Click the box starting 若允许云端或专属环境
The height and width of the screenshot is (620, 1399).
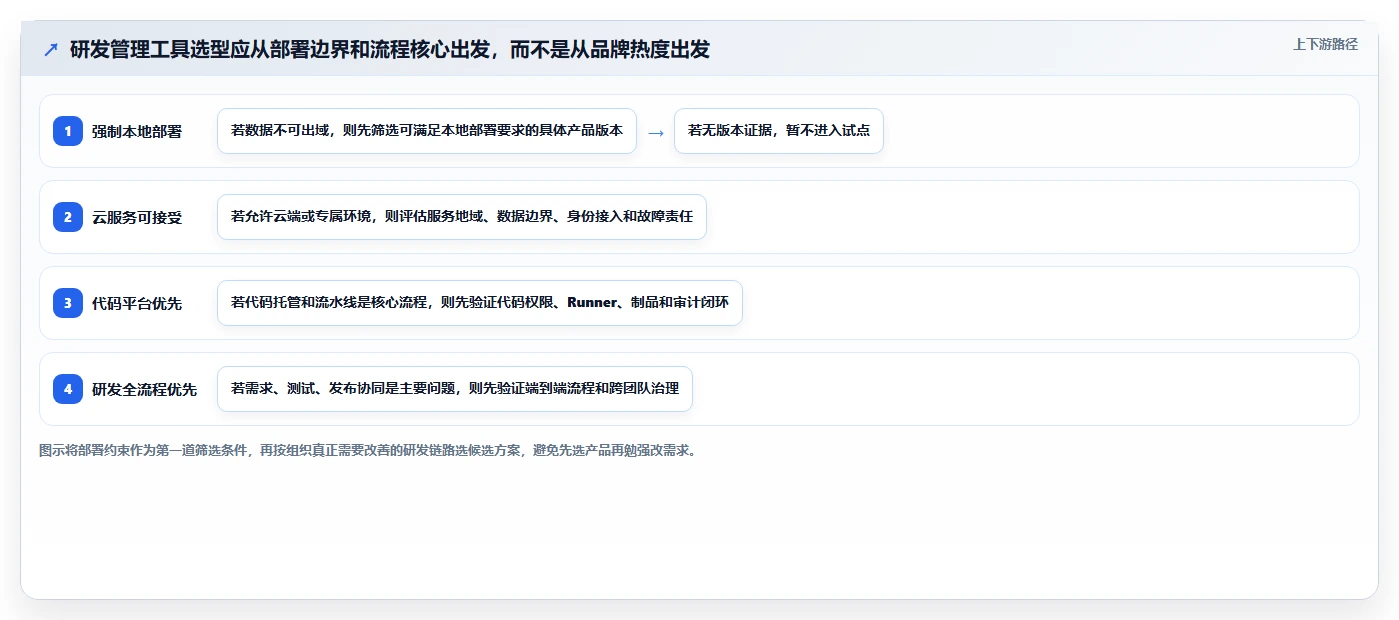tap(462, 217)
